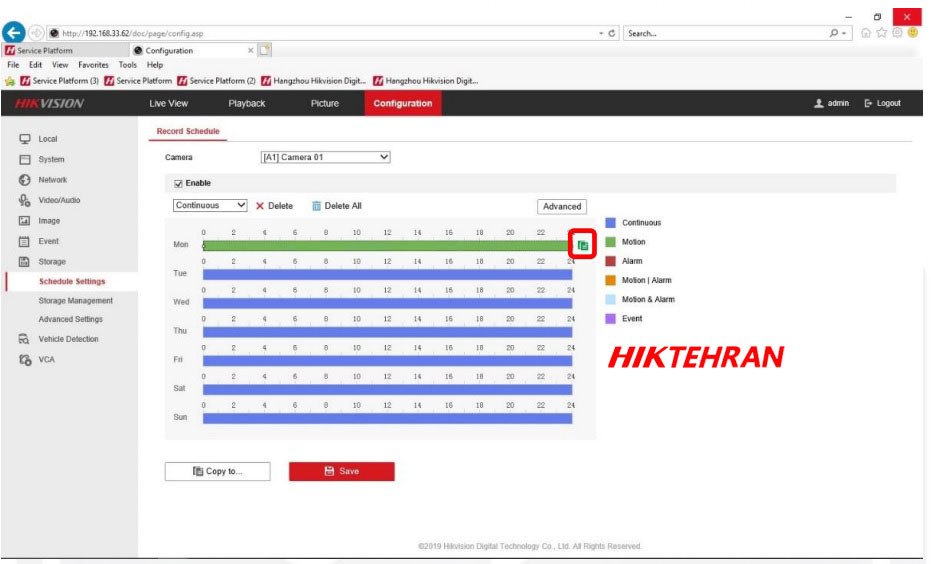Image resolution: width=931 pixels, height=564 pixels.
Task: Open the Camera selection dropdown
Action: coord(325,157)
